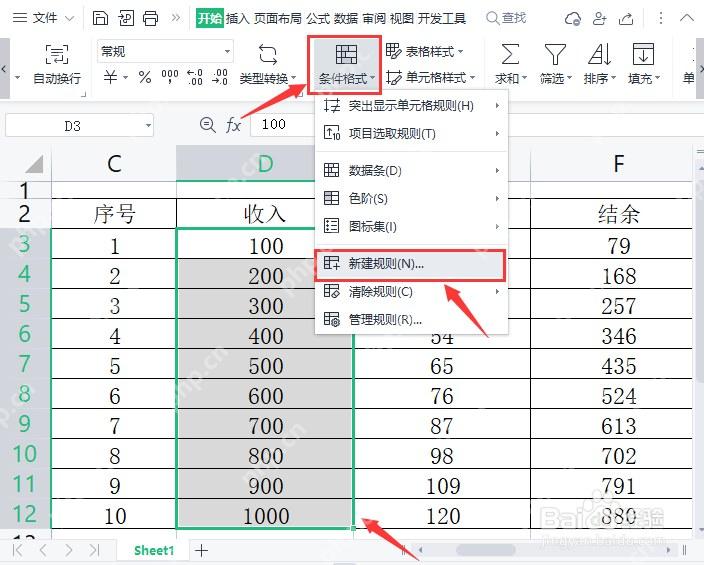Click the 查找 search box

506,18
